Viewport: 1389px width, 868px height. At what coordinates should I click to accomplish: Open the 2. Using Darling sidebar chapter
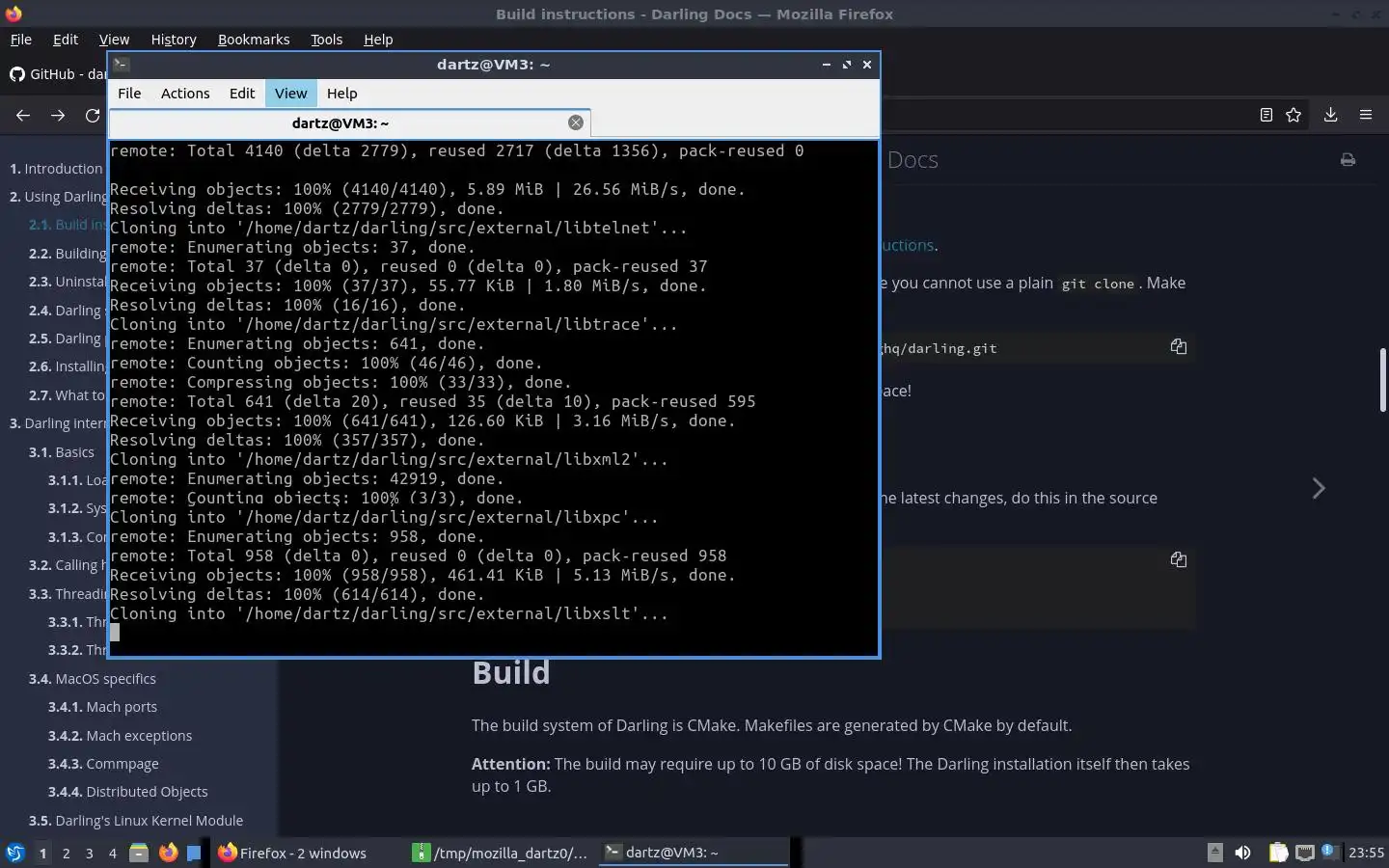pos(59,197)
